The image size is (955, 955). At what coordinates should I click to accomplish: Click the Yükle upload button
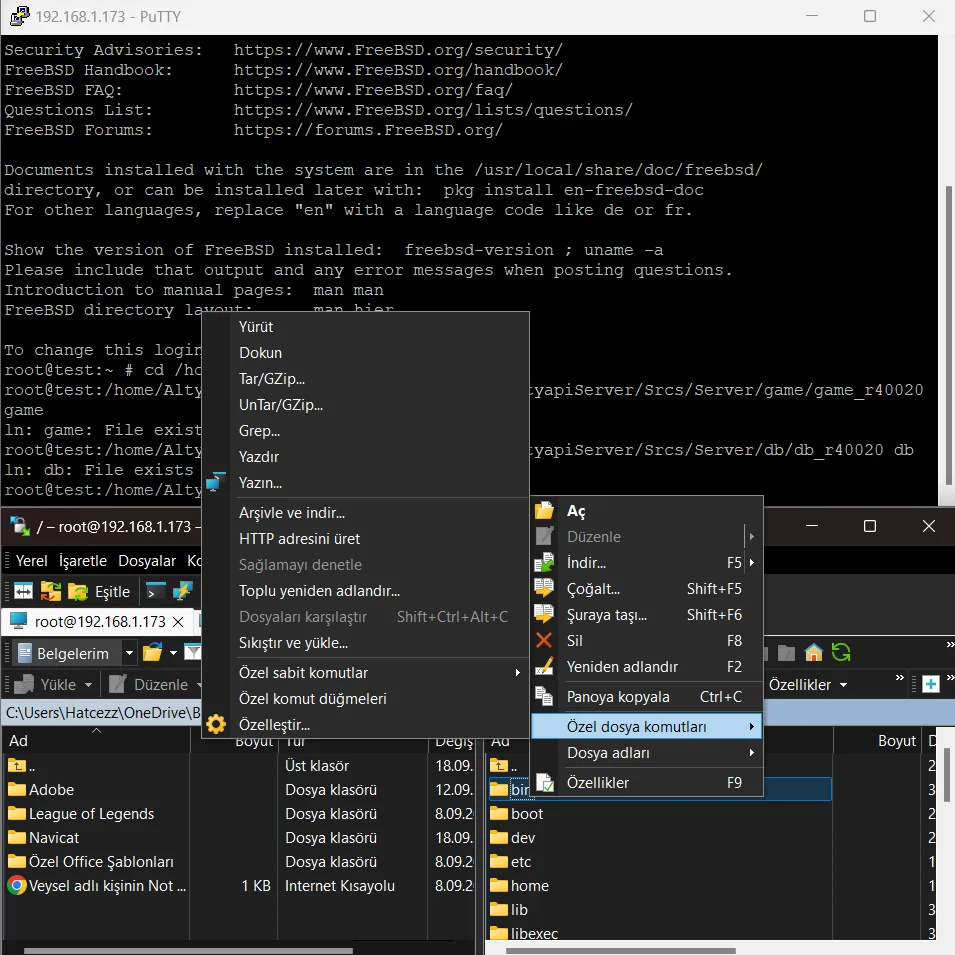coord(46,685)
